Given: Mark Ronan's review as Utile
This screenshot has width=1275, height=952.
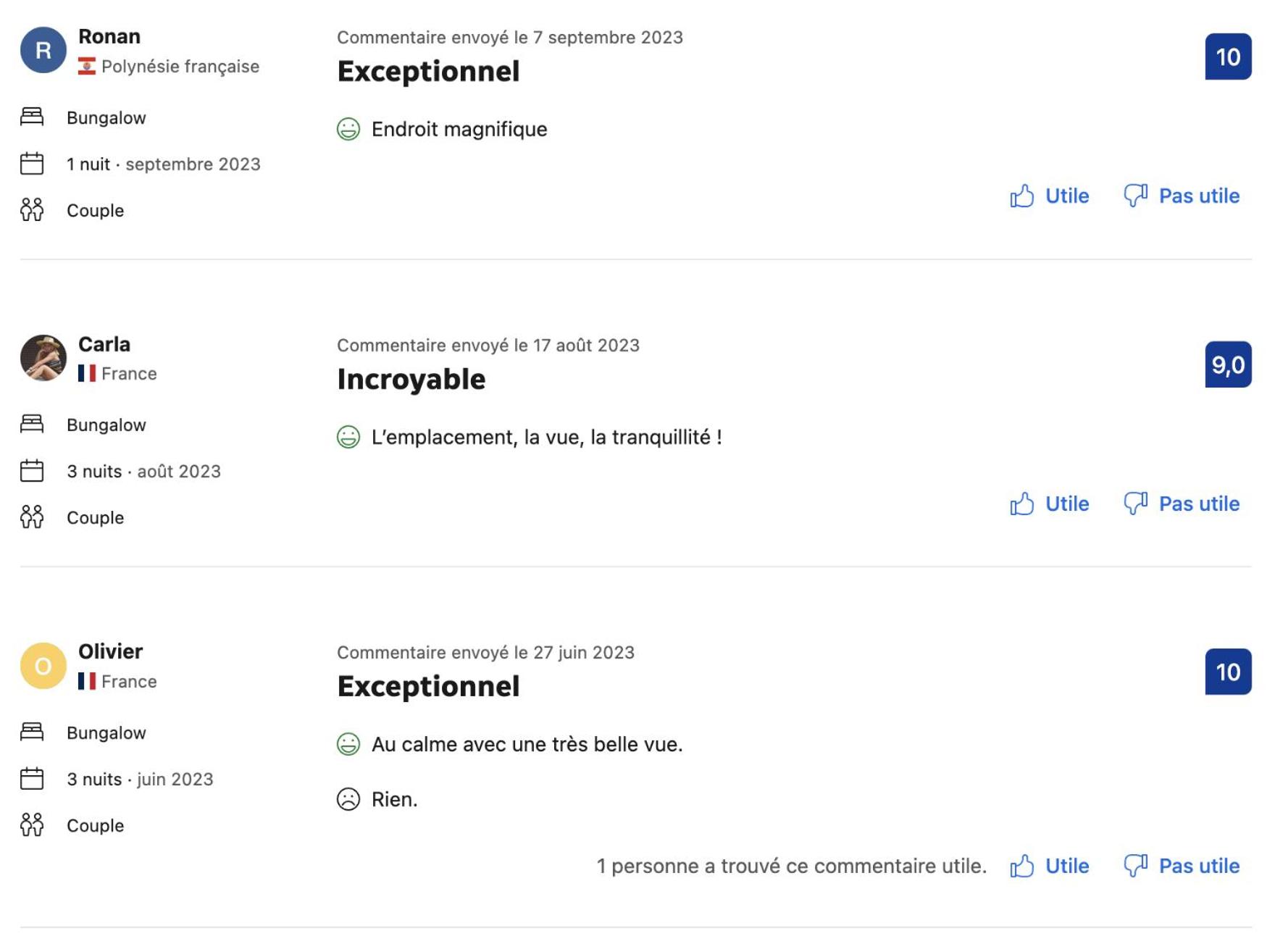Looking at the screenshot, I should pyautogui.click(x=1050, y=196).
